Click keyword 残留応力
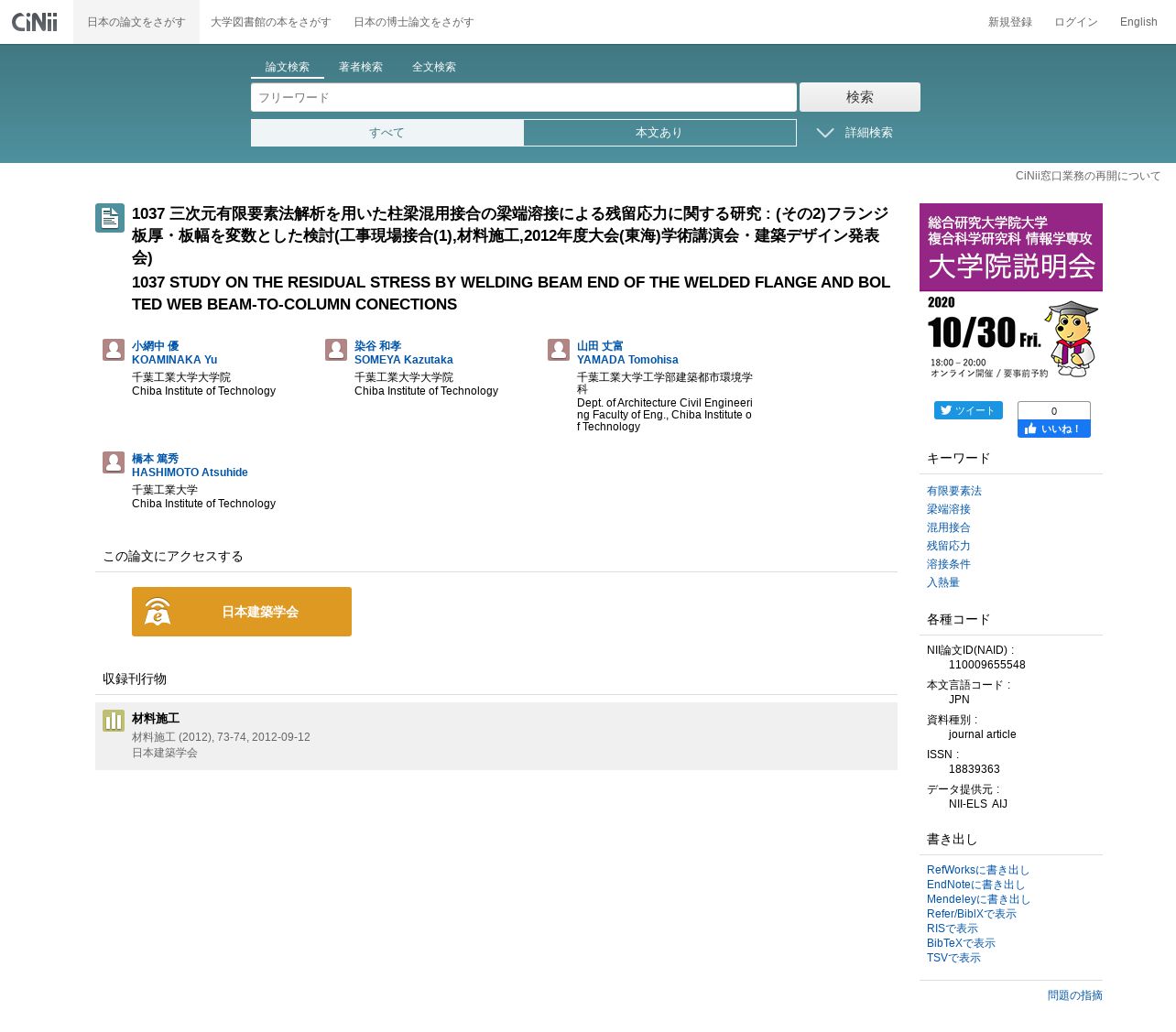This screenshot has height=1032, width=1176. tap(949, 546)
